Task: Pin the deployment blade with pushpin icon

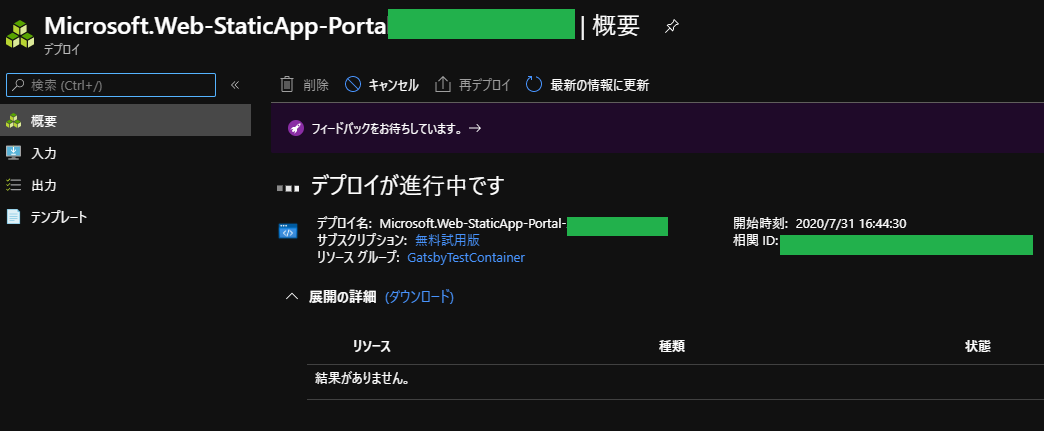Action: [x=672, y=27]
